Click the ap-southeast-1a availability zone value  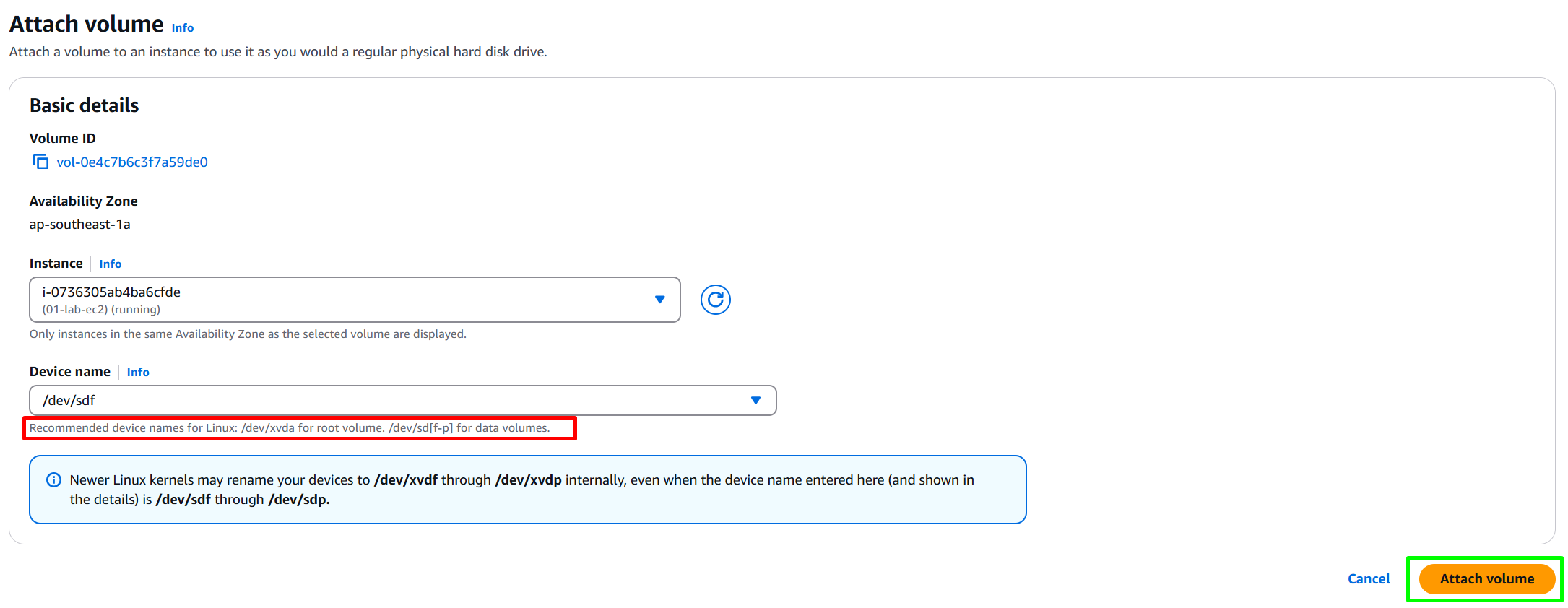point(80,225)
